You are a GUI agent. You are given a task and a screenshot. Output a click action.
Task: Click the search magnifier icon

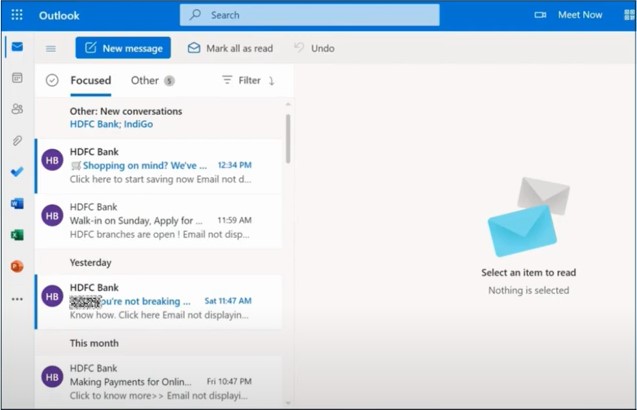click(x=195, y=15)
